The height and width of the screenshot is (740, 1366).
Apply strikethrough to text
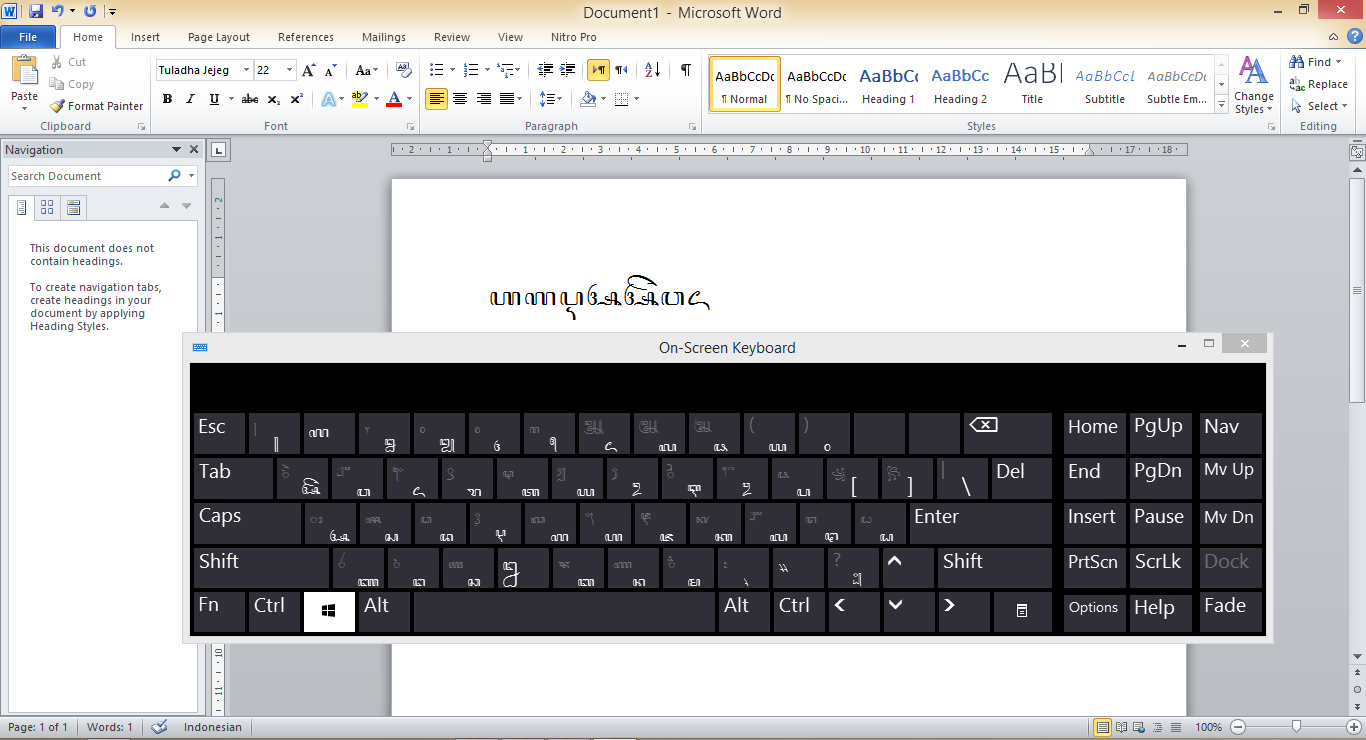(249, 98)
